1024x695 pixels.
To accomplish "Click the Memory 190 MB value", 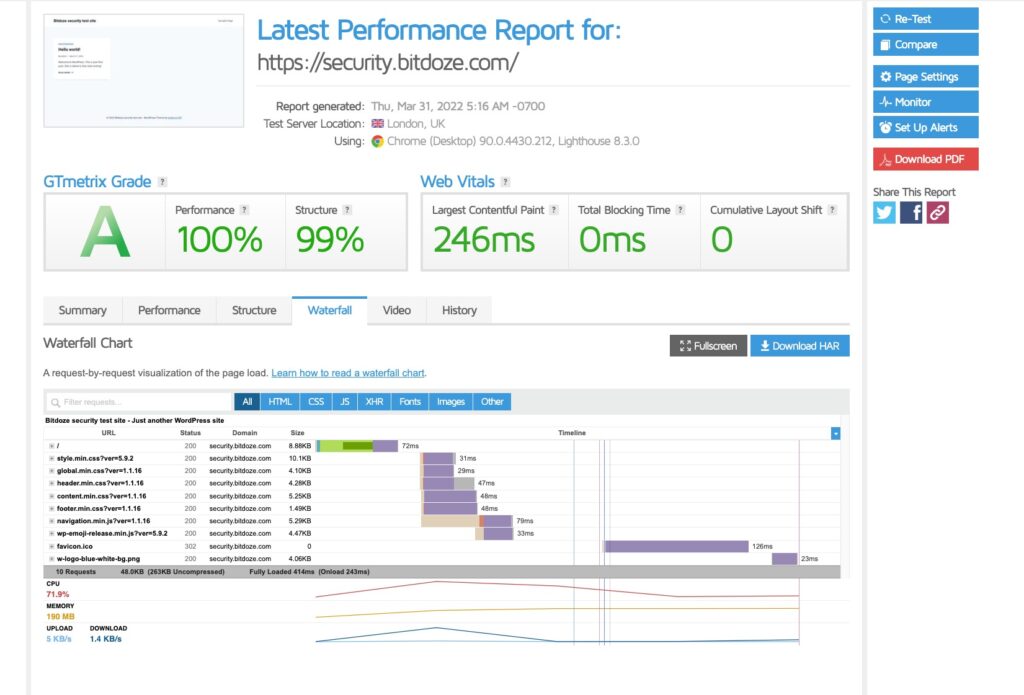I will [x=60, y=617].
